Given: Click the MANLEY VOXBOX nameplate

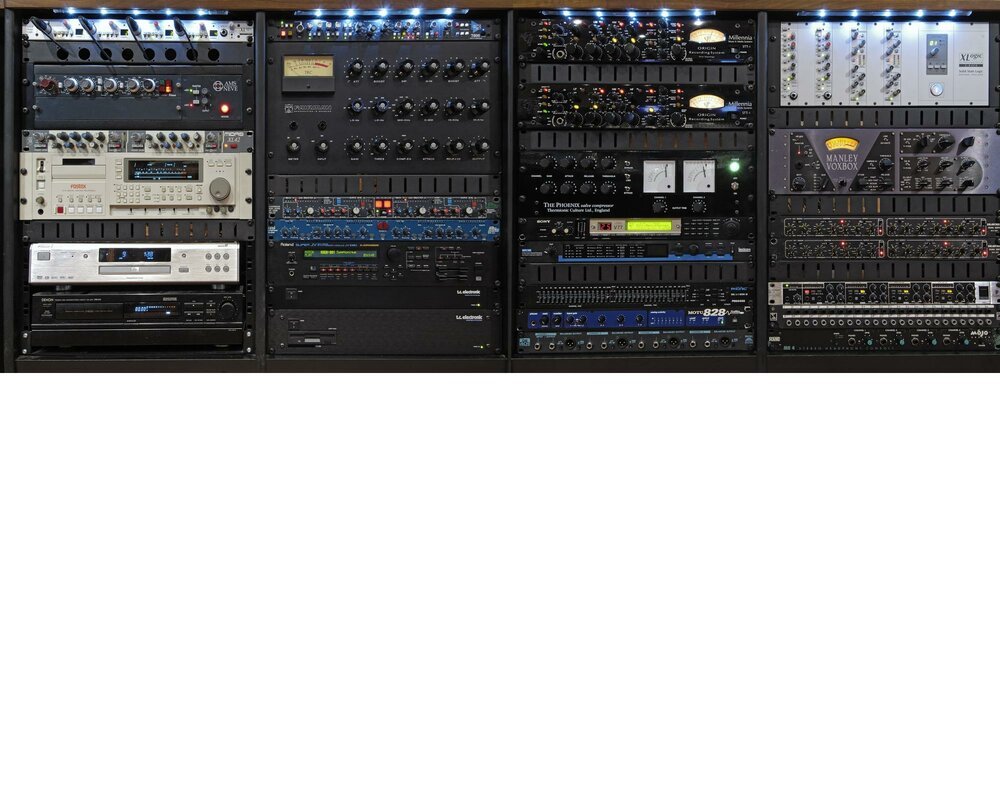Looking at the screenshot, I should click(x=842, y=162).
